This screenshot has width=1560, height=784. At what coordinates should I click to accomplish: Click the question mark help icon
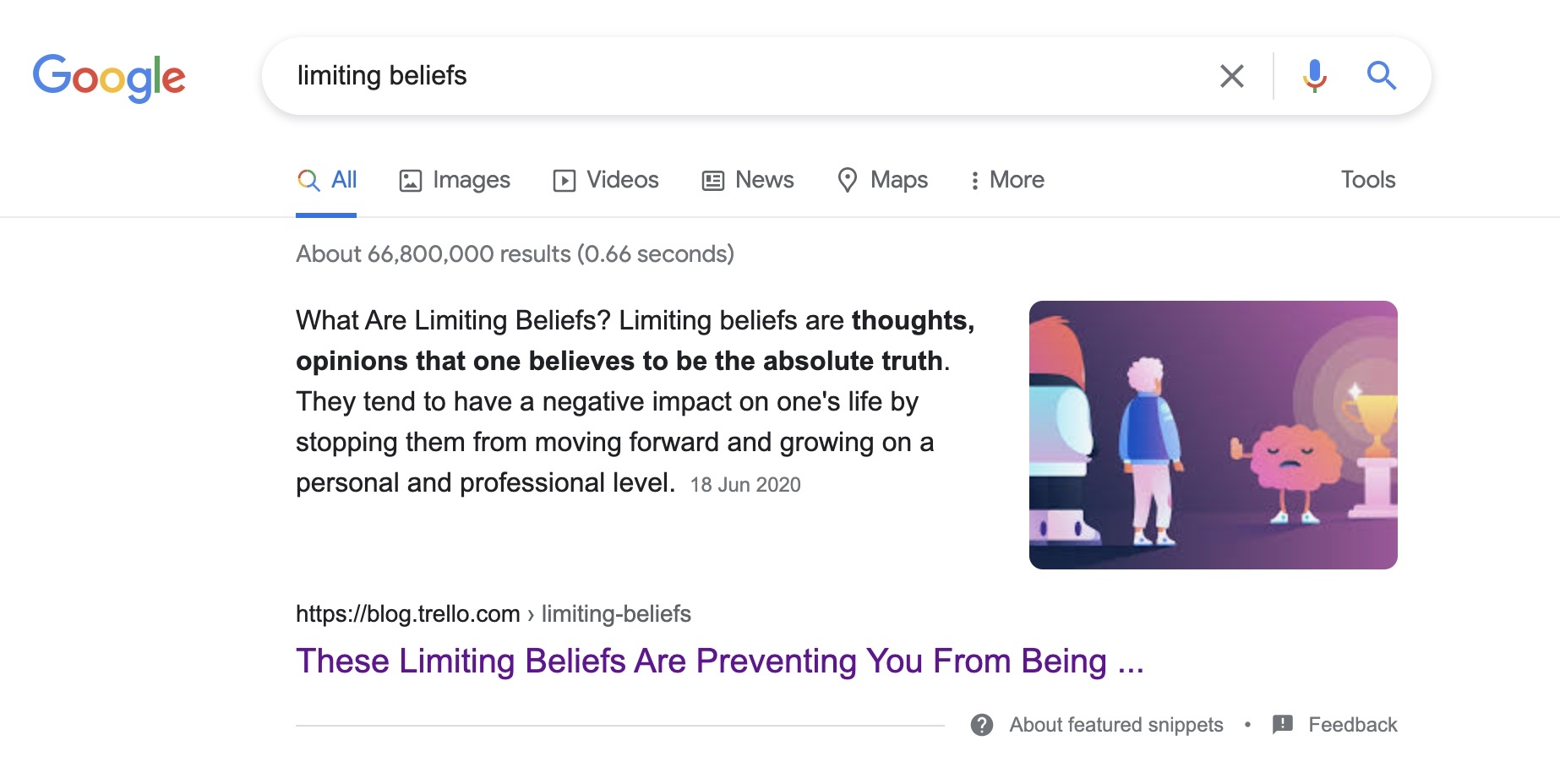pyautogui.click(x=982, y=725)
